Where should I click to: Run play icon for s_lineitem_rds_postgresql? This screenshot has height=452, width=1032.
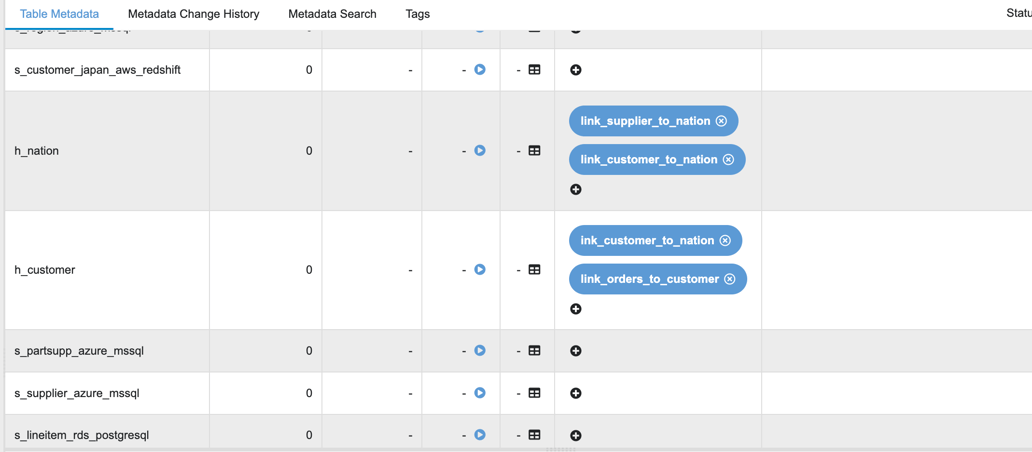480,435
